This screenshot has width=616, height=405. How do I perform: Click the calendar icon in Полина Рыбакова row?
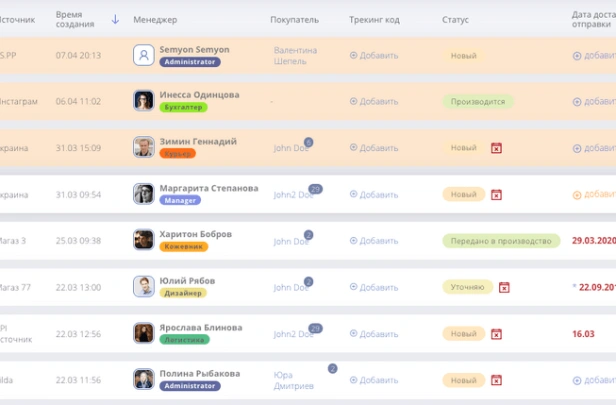pos(496,381)
